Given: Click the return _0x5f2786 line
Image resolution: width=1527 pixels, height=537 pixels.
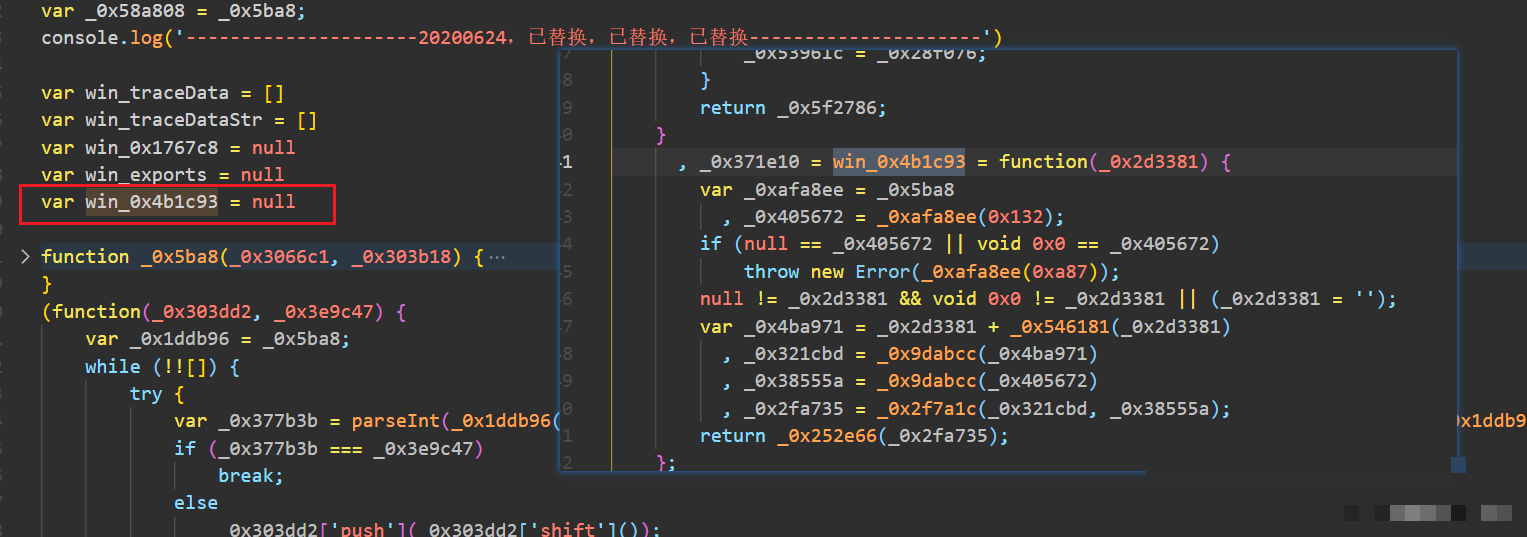Looking at the screenshot, I should [x=793, y=108].
